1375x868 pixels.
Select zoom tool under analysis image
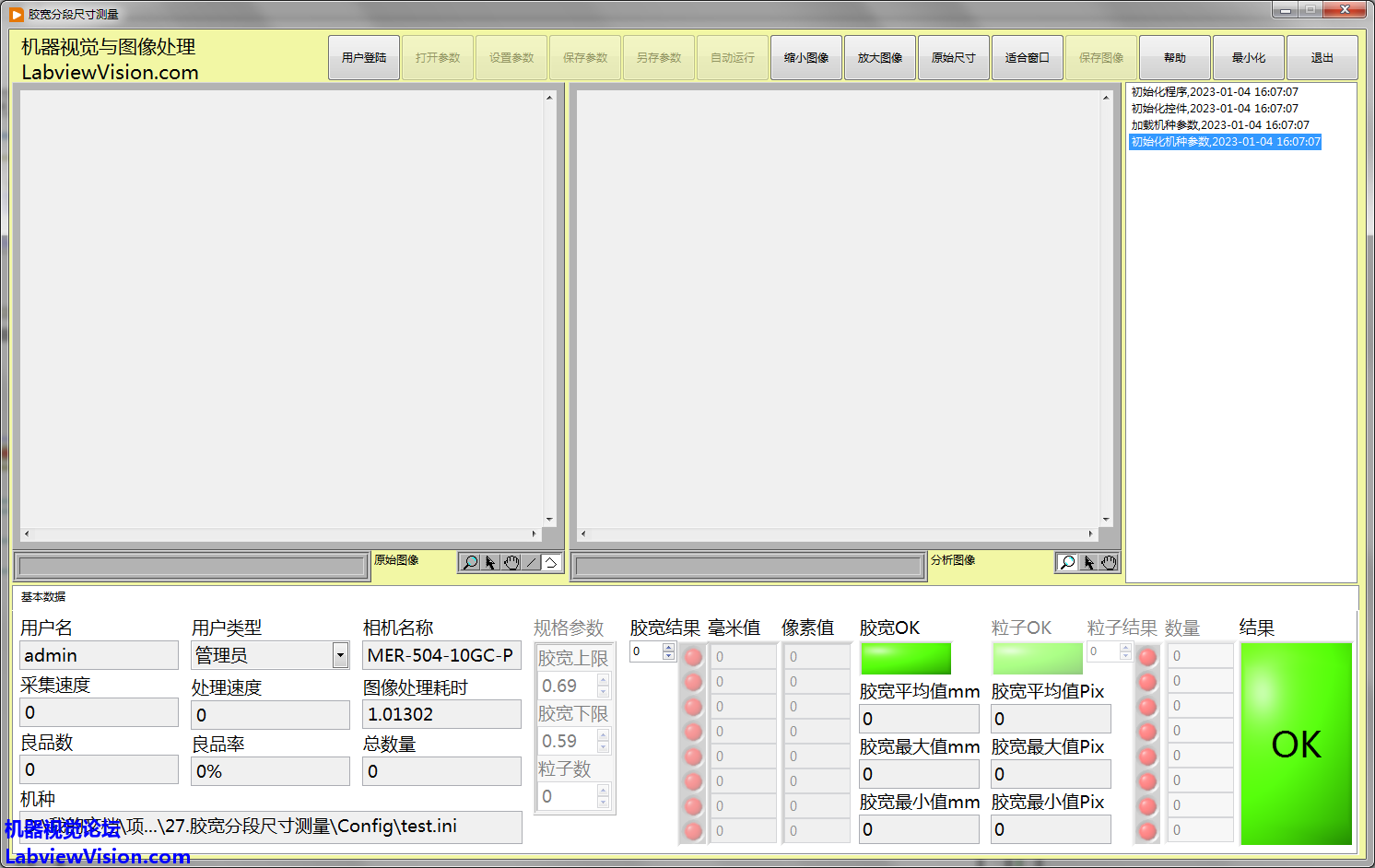tap(1067, 562)
